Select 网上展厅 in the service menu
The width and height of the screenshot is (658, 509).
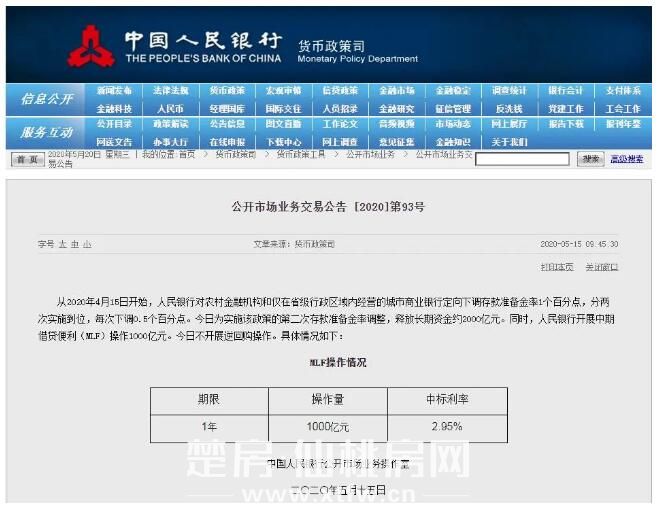[x=509, y=124]
